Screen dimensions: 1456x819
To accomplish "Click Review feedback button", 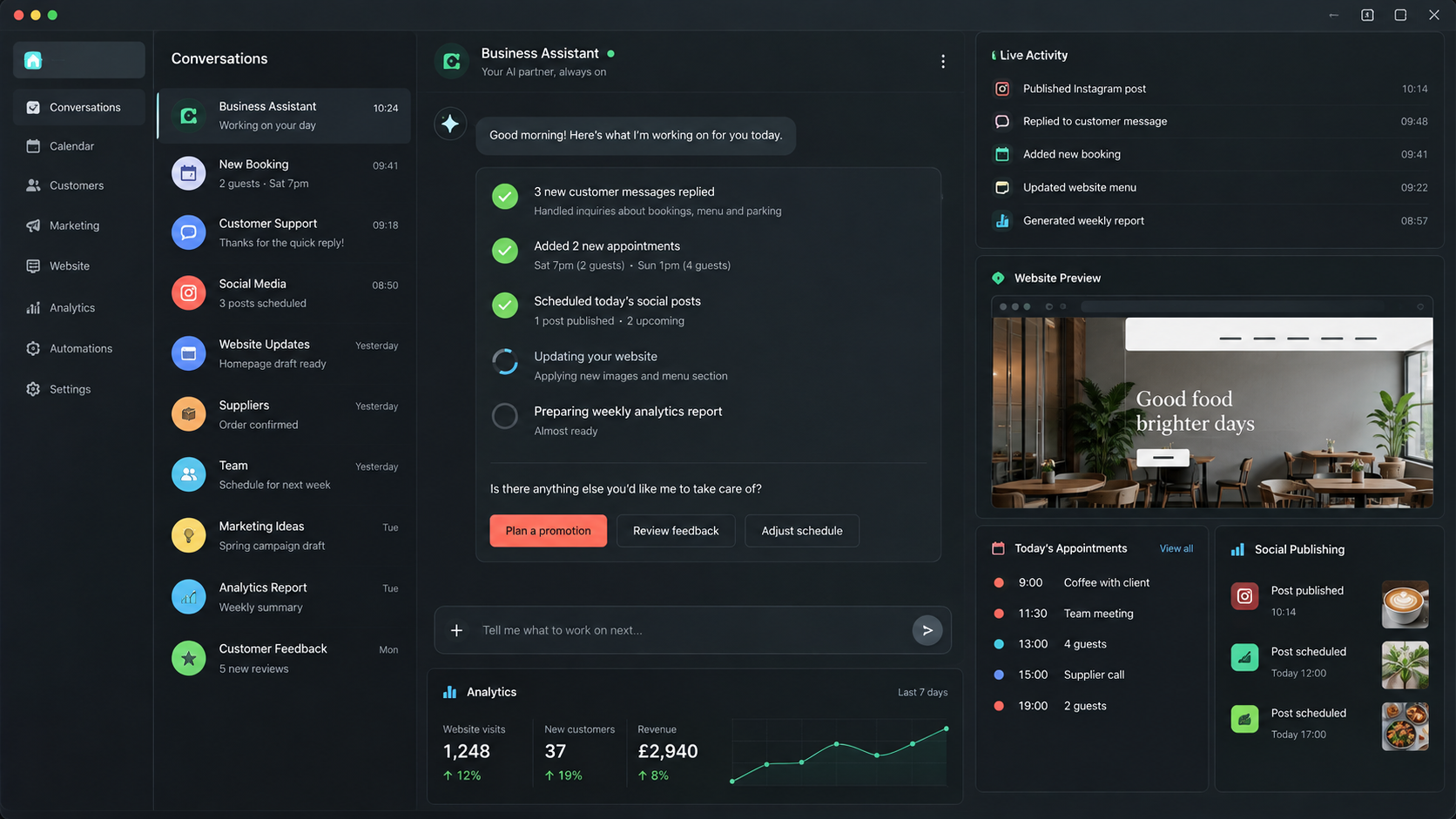I will tap(676, 531).
